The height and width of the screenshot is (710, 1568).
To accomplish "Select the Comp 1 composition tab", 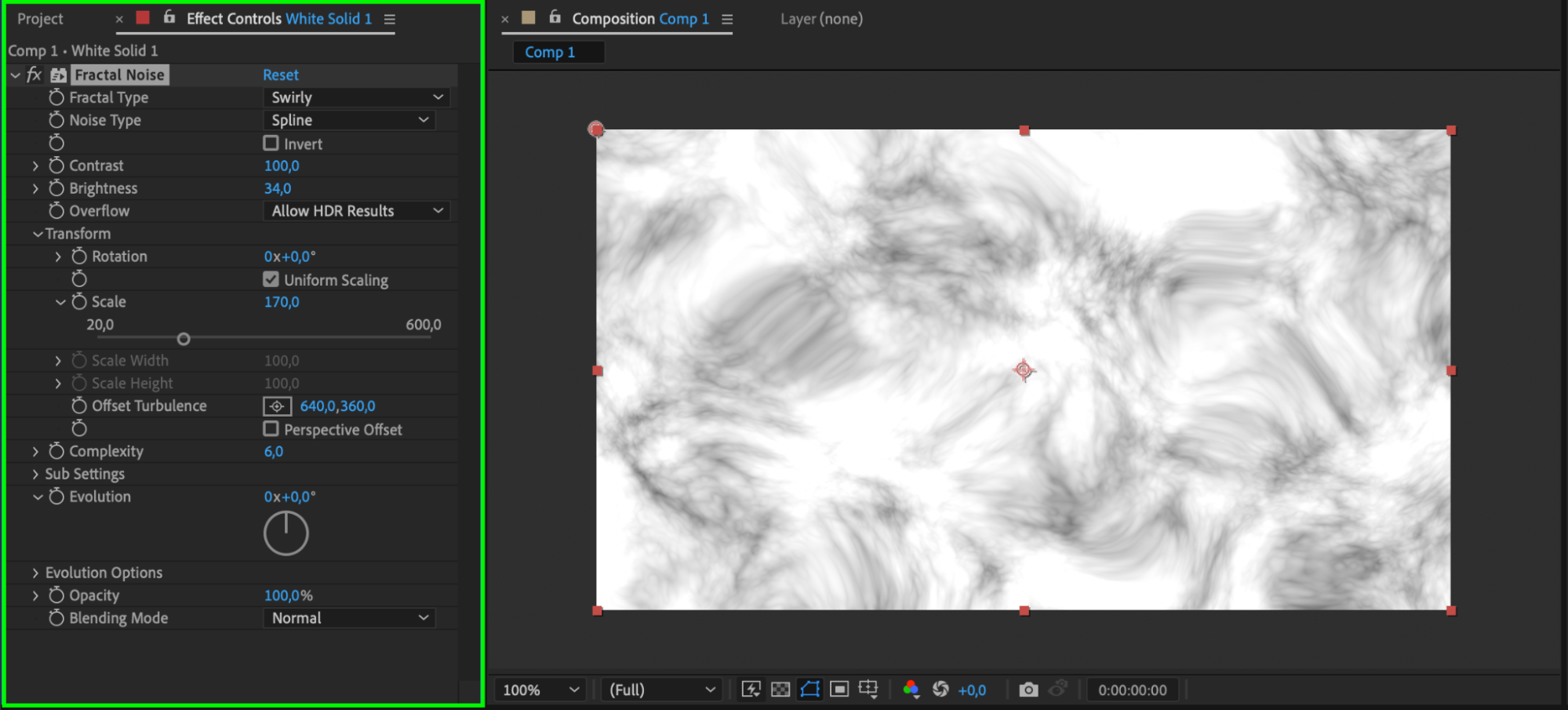I will [x=550, y=53].
